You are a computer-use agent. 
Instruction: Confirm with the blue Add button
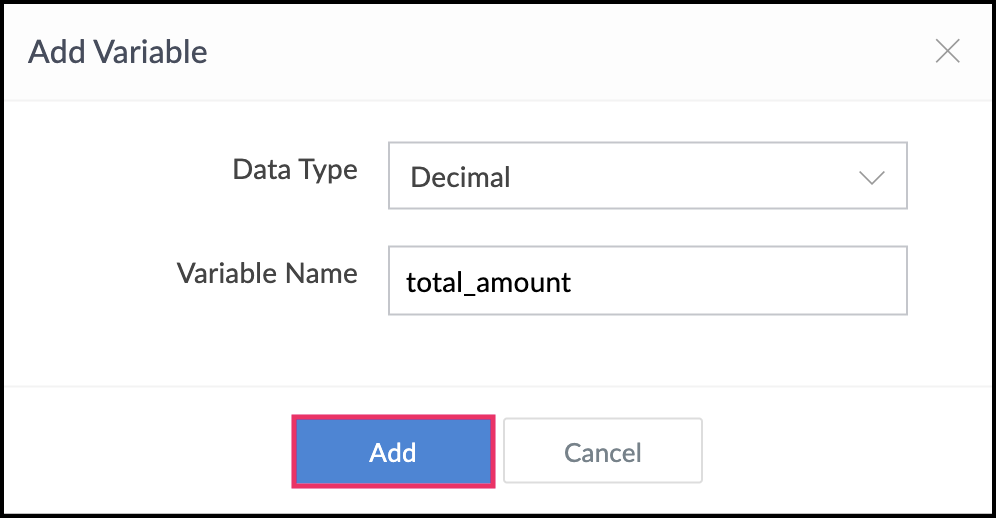click(x=393, y=452)
